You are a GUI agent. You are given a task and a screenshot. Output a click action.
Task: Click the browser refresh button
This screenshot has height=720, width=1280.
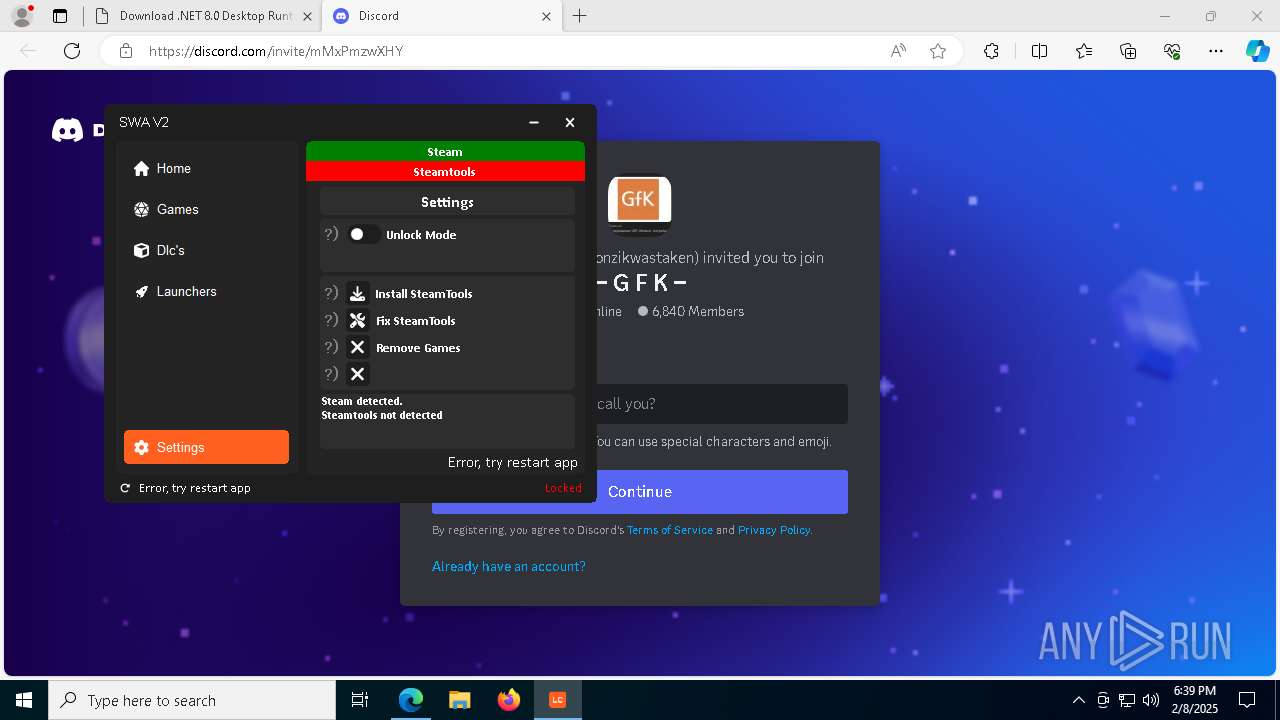tap(72, 51)
